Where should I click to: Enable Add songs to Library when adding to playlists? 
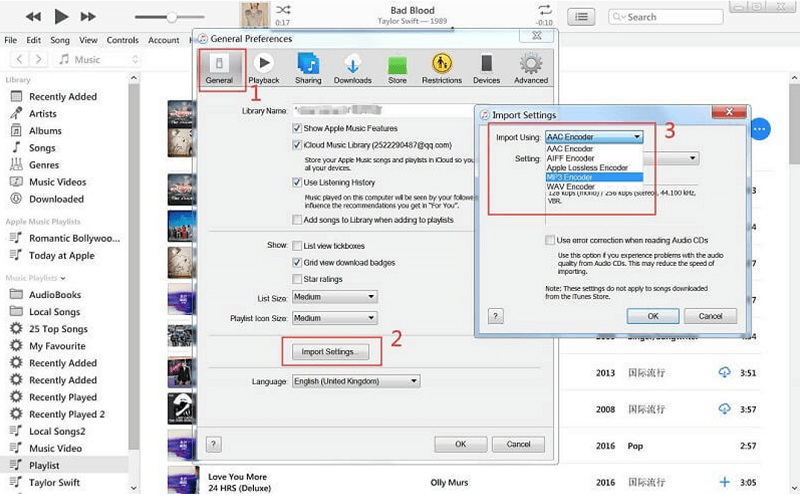click(297, 220)
